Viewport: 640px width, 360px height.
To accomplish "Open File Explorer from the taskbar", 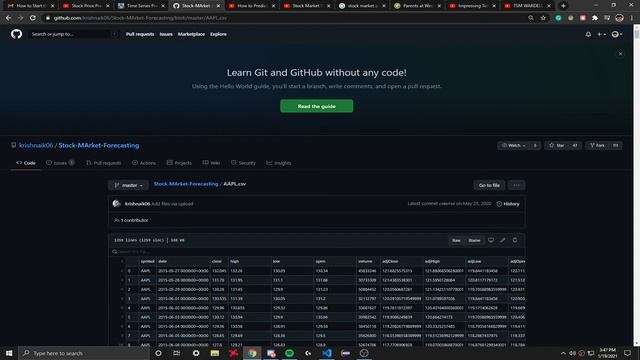I will tap(215, 353).
